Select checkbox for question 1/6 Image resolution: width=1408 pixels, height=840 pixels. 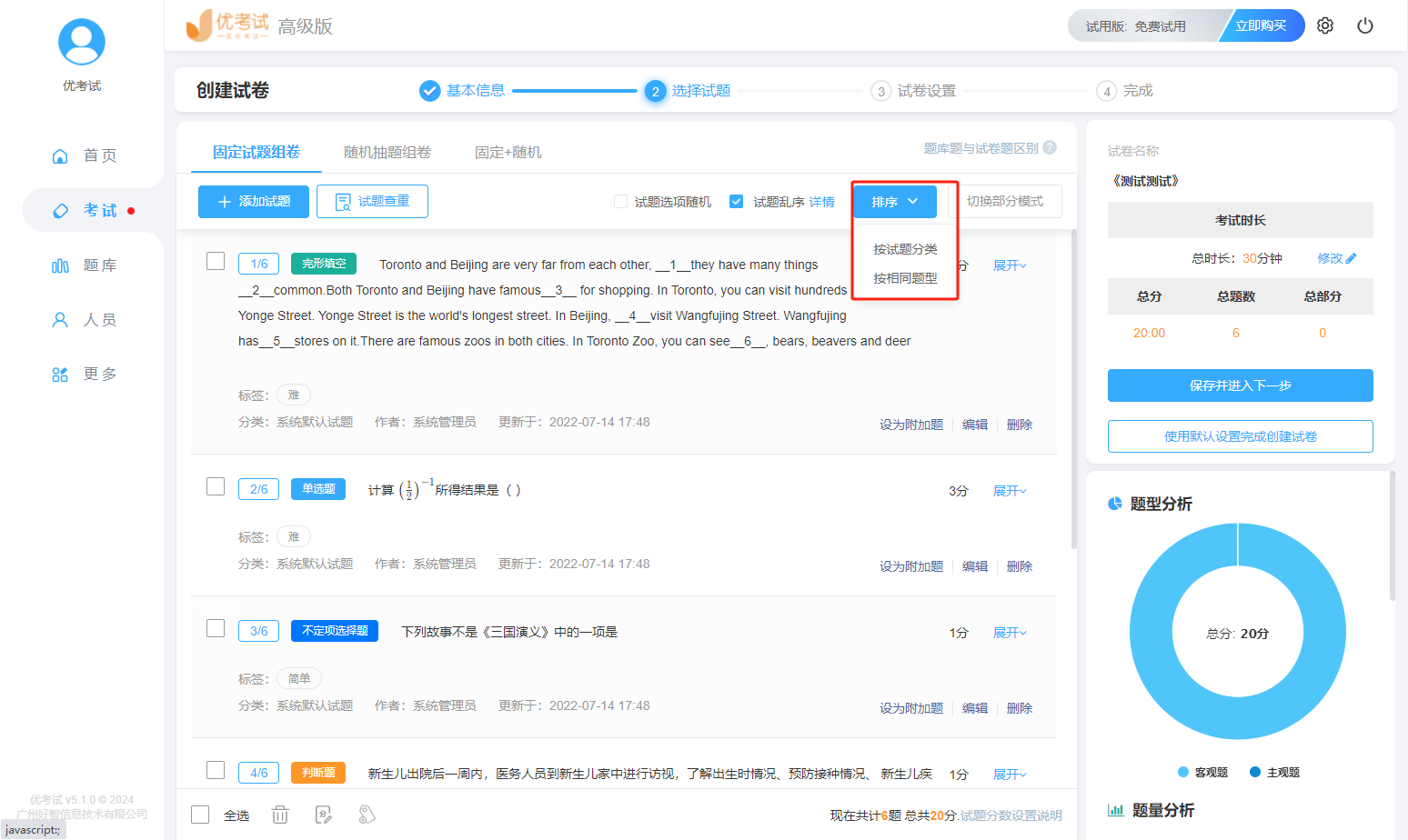pos(216,261)
